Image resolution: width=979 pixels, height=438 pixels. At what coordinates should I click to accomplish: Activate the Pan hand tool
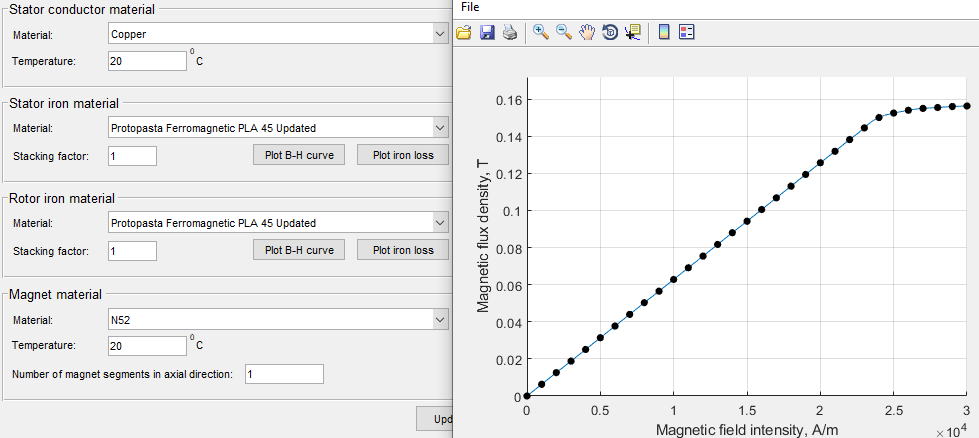pyautogui.click(x=587, y=32)
